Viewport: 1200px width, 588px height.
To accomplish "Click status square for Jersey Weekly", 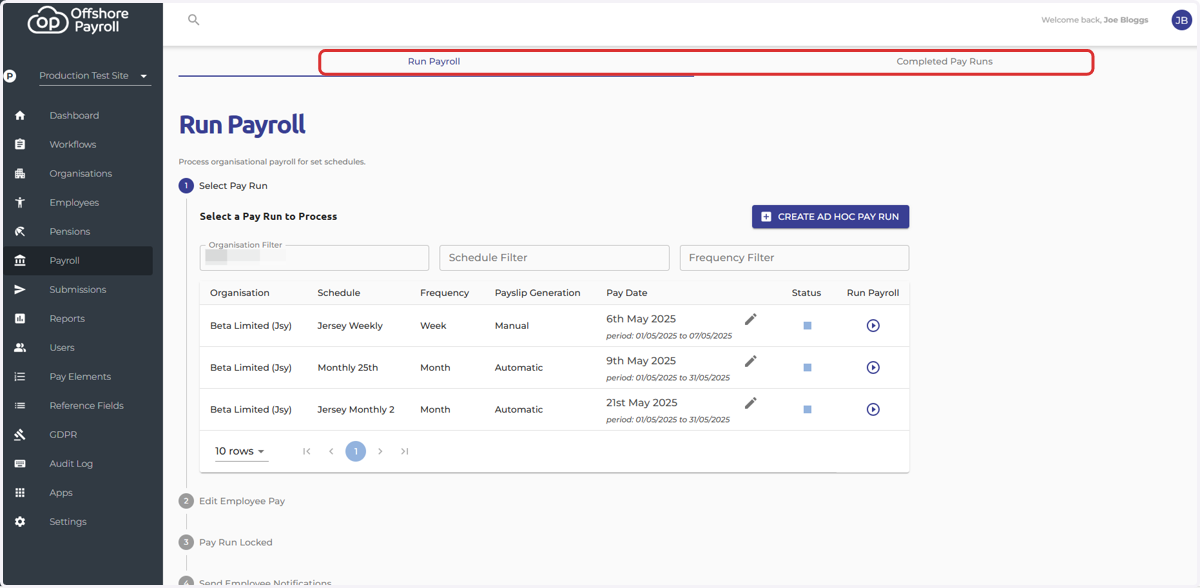I will pyautogui.click(x=807, y=325).
